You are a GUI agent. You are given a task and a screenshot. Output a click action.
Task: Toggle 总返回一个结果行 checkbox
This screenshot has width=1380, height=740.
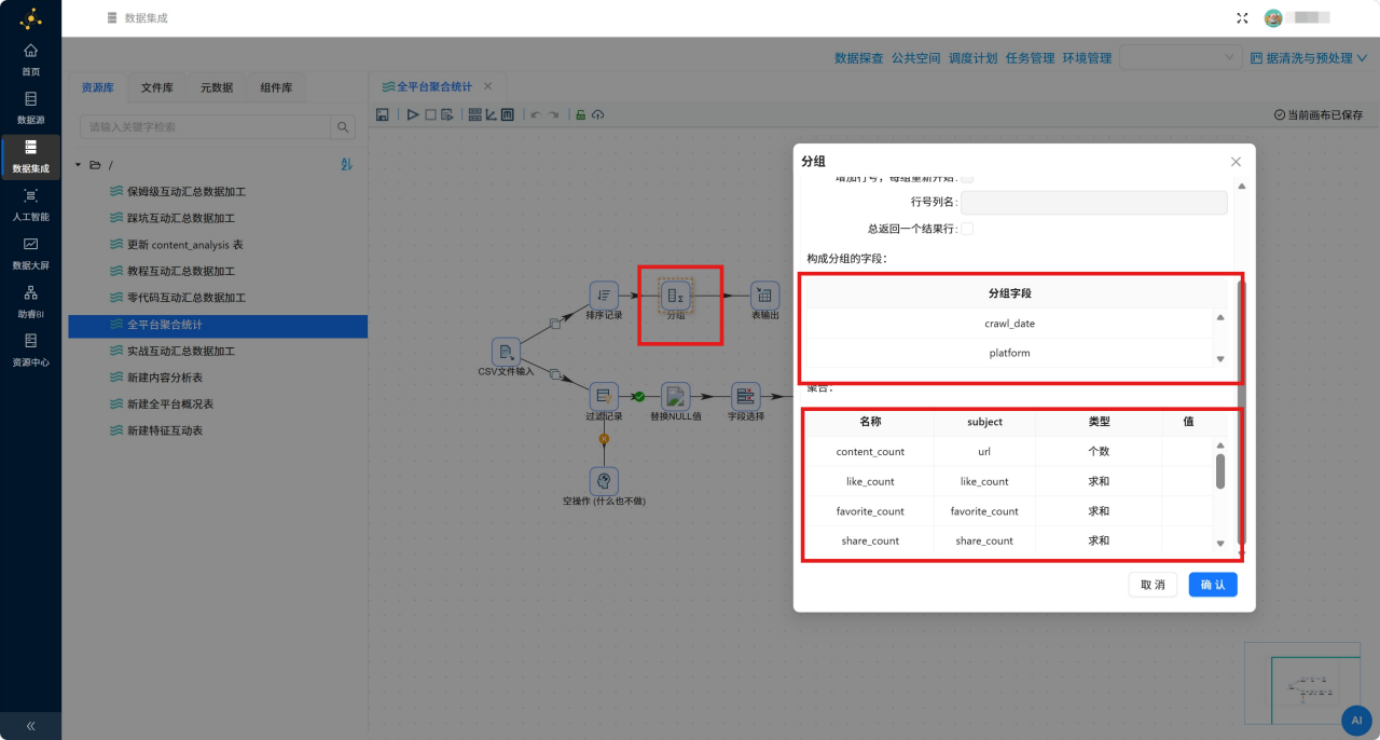click(967, 229)
